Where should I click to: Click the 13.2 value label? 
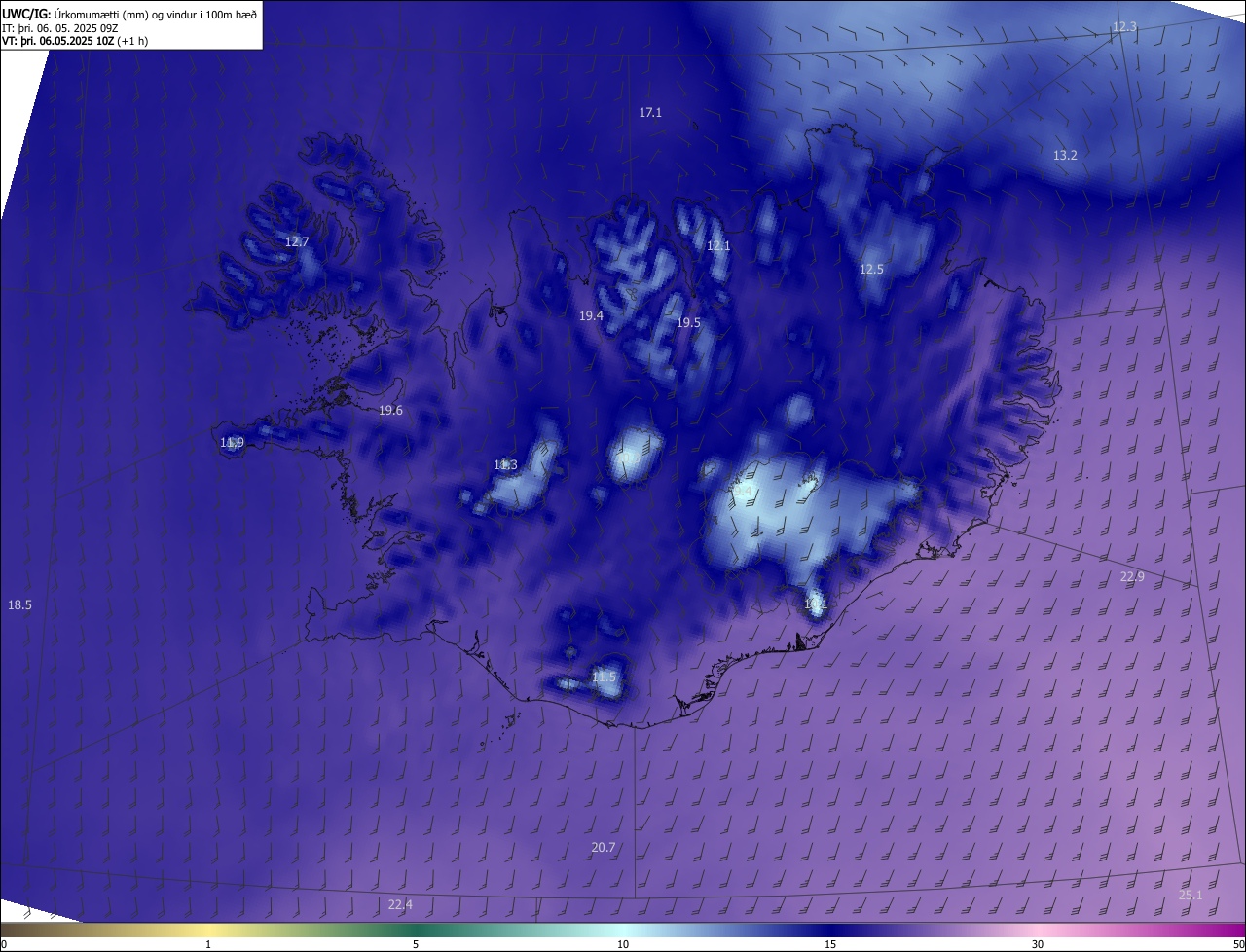1065,156
